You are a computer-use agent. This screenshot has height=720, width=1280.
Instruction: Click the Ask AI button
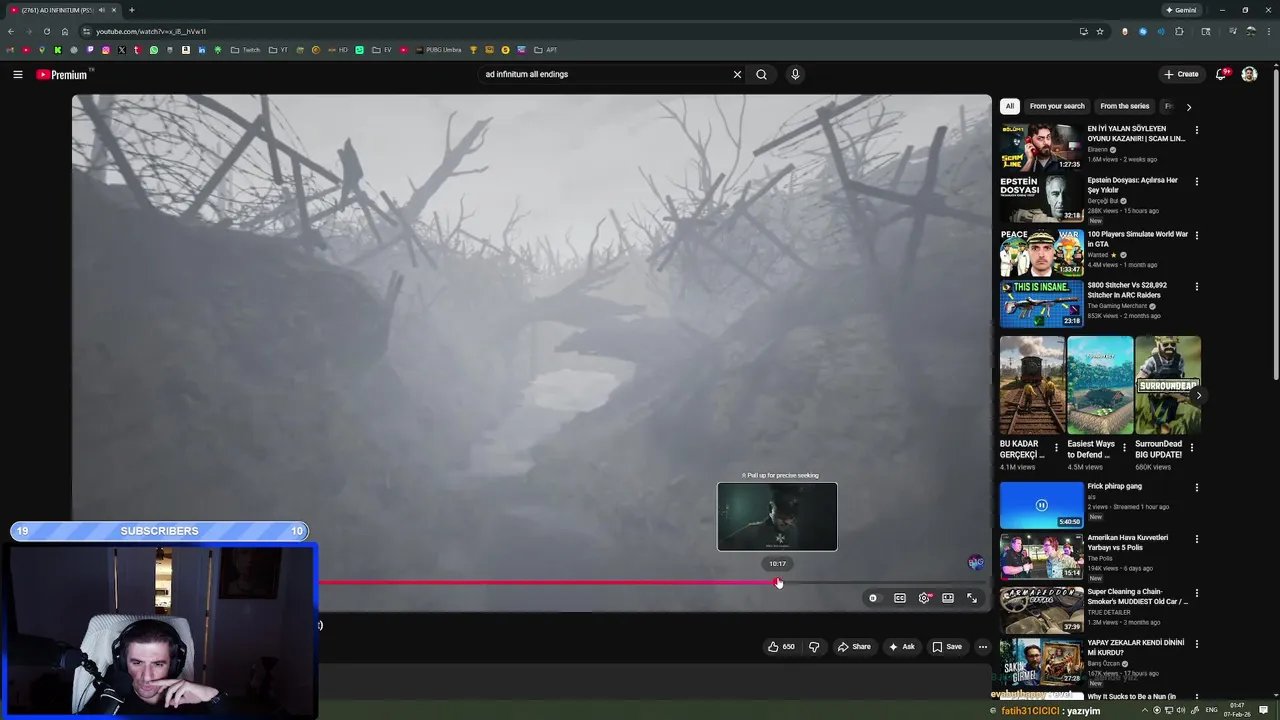click(901, 647)
